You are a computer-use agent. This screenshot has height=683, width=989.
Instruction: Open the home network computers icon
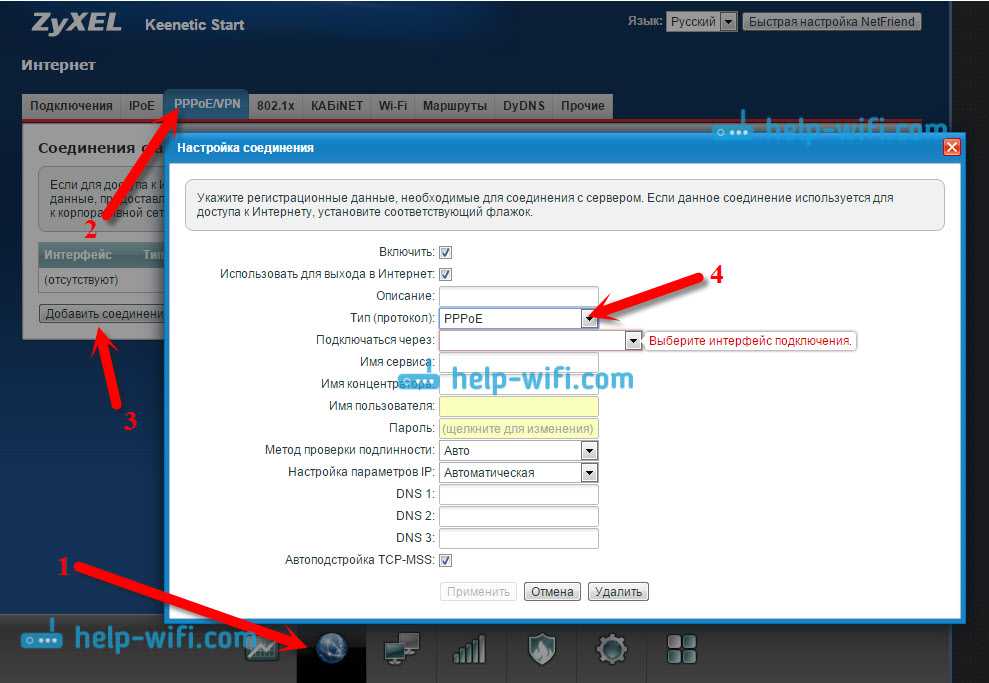[401, 648]
